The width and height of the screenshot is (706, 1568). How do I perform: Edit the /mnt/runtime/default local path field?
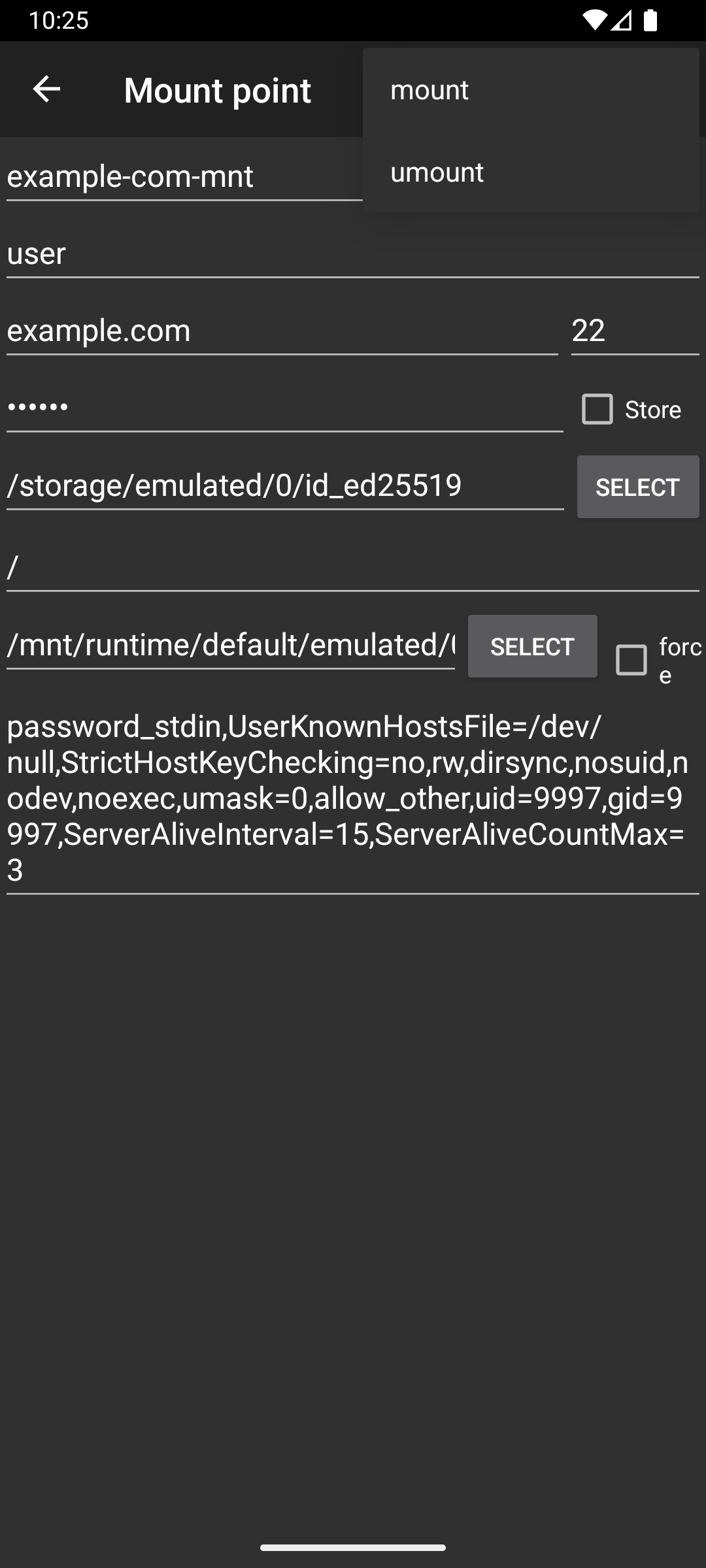[x=231, y=645]
